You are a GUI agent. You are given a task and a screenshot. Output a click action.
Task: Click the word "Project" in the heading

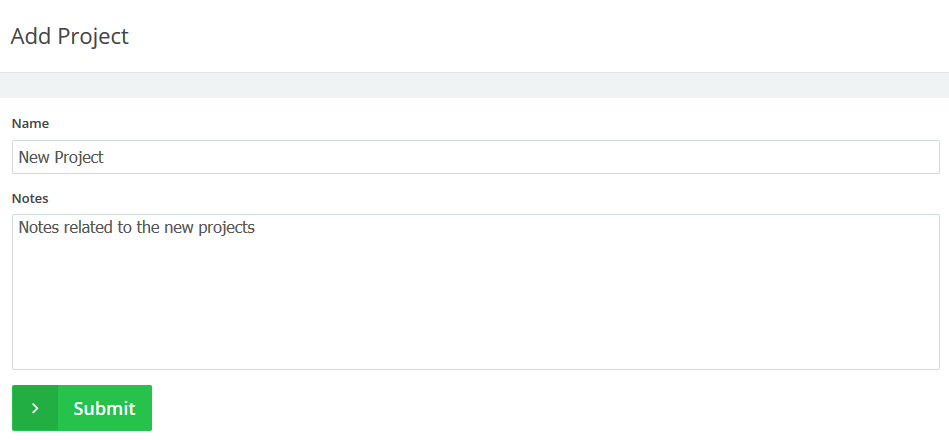tap(93, 37)
